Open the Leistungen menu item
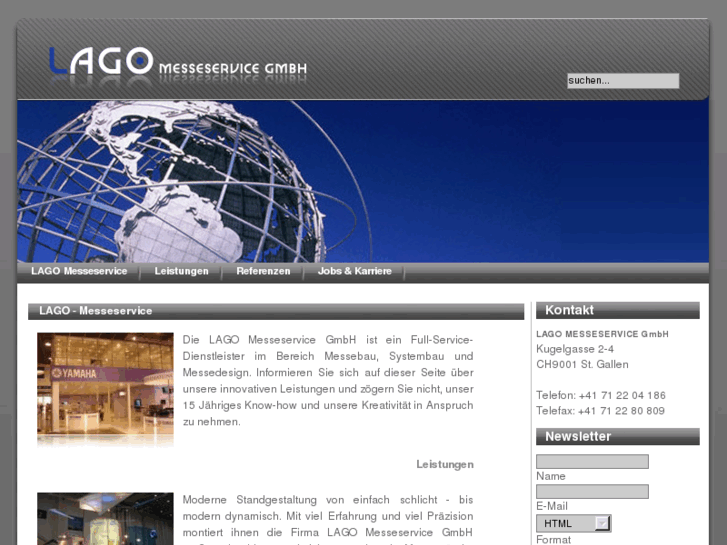 [181, 271]
